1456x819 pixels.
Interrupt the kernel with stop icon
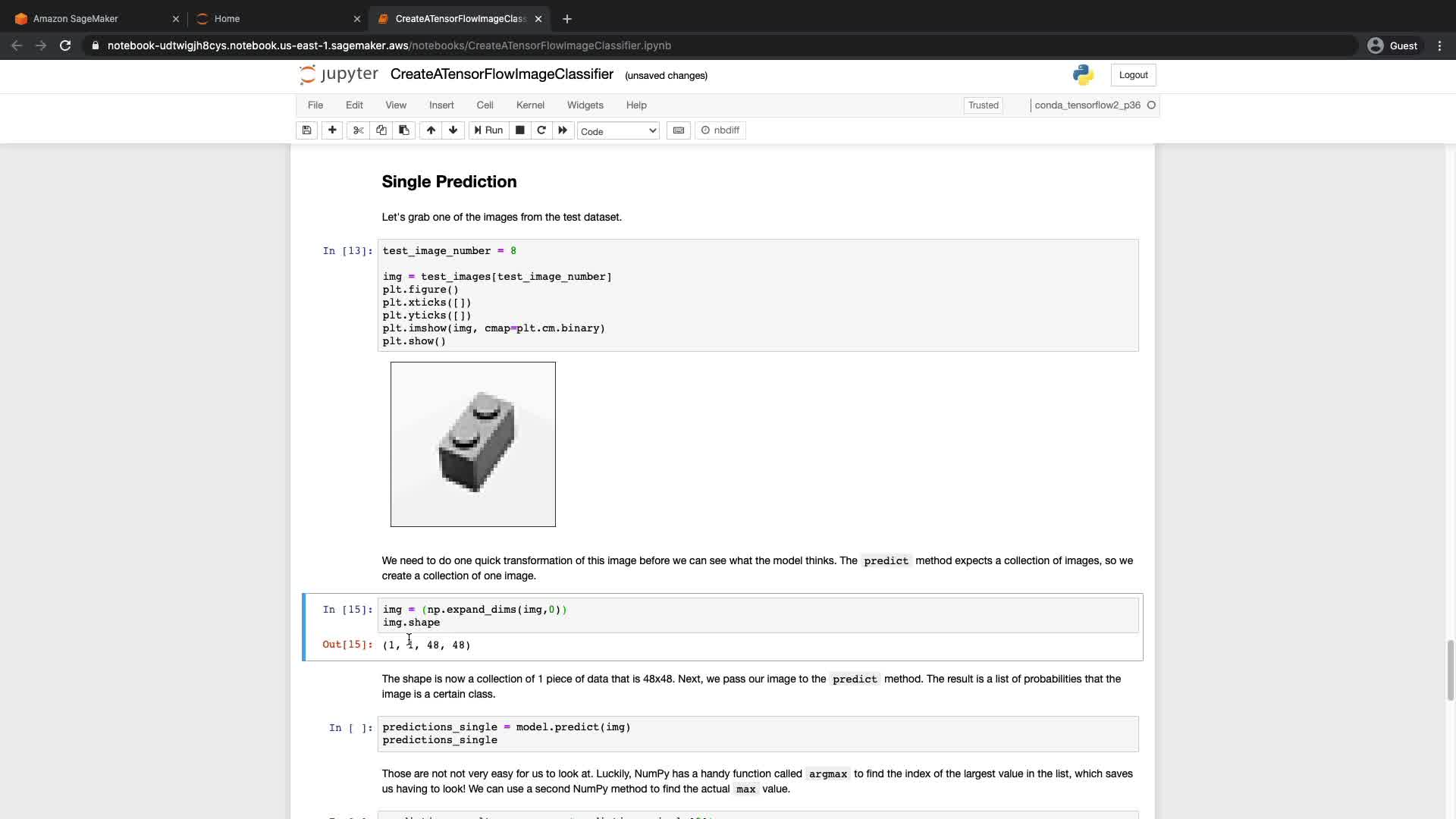click(x=519, y=130)
